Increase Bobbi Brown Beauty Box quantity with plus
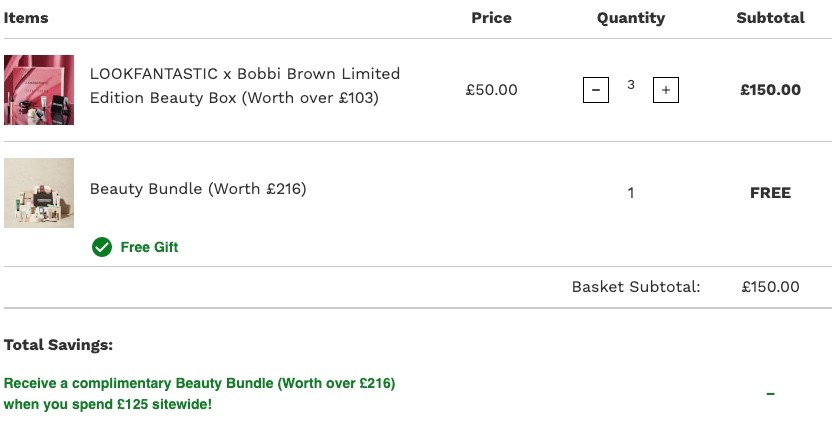The image size is (832, 428). pos(665,90)
